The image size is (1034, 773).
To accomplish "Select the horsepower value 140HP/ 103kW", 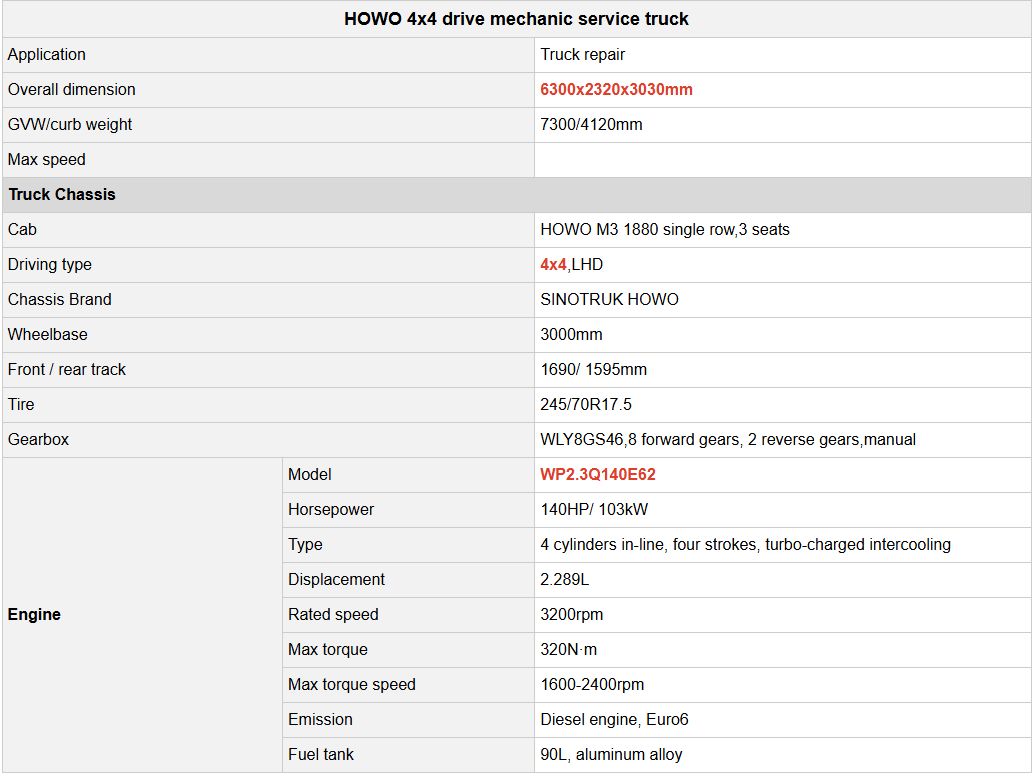I will click(594, 510).
